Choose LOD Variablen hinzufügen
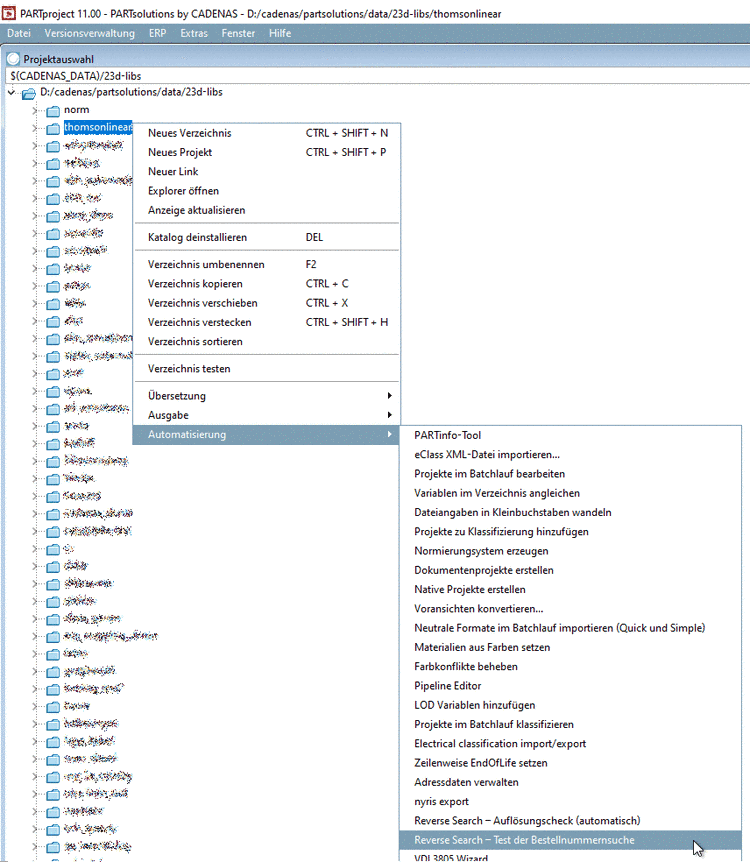The image size is (750, 862). pos(570,705)
